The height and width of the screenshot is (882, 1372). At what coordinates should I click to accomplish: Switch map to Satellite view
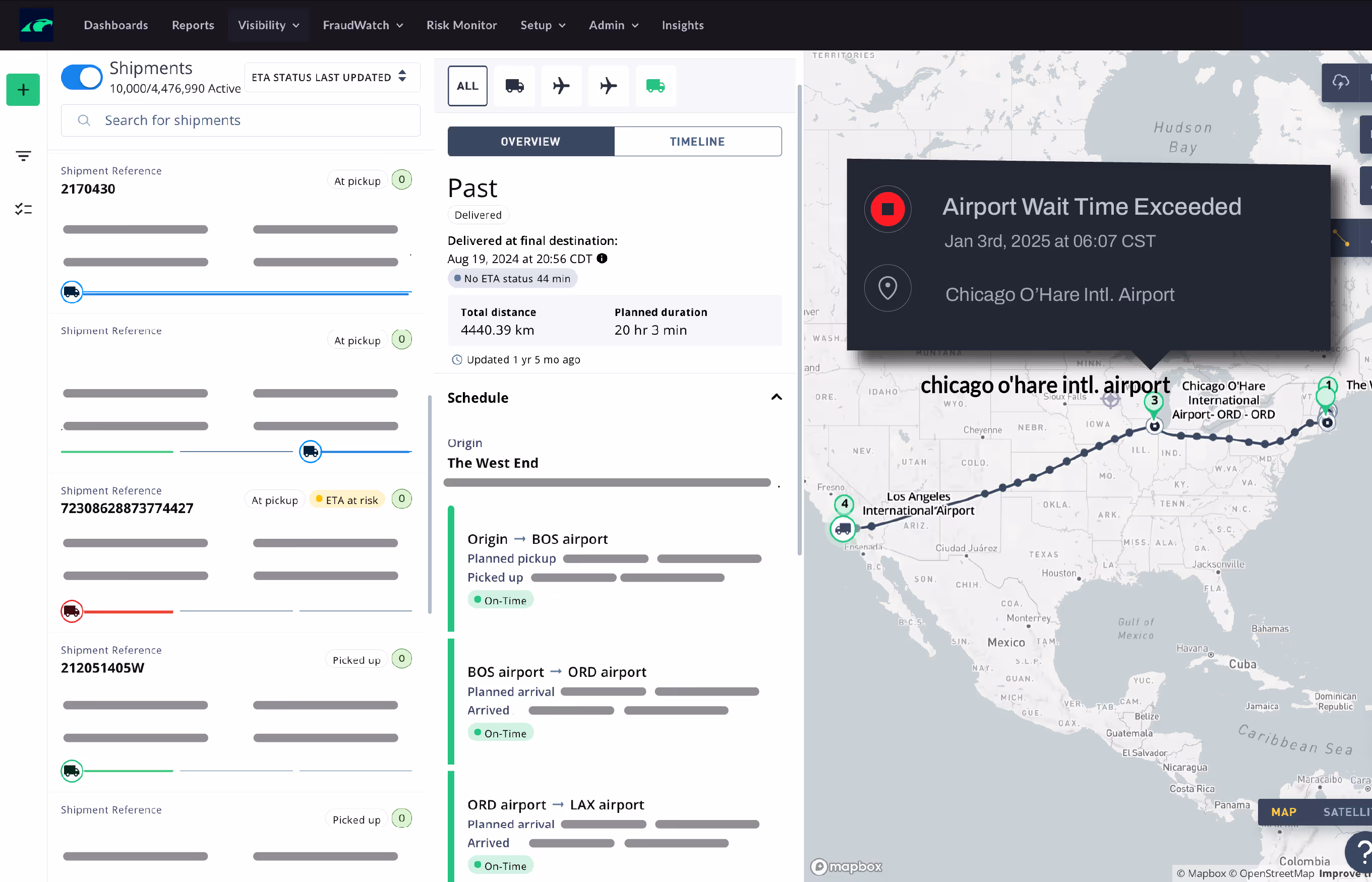pyautogui.click(x=1345, y=811)
